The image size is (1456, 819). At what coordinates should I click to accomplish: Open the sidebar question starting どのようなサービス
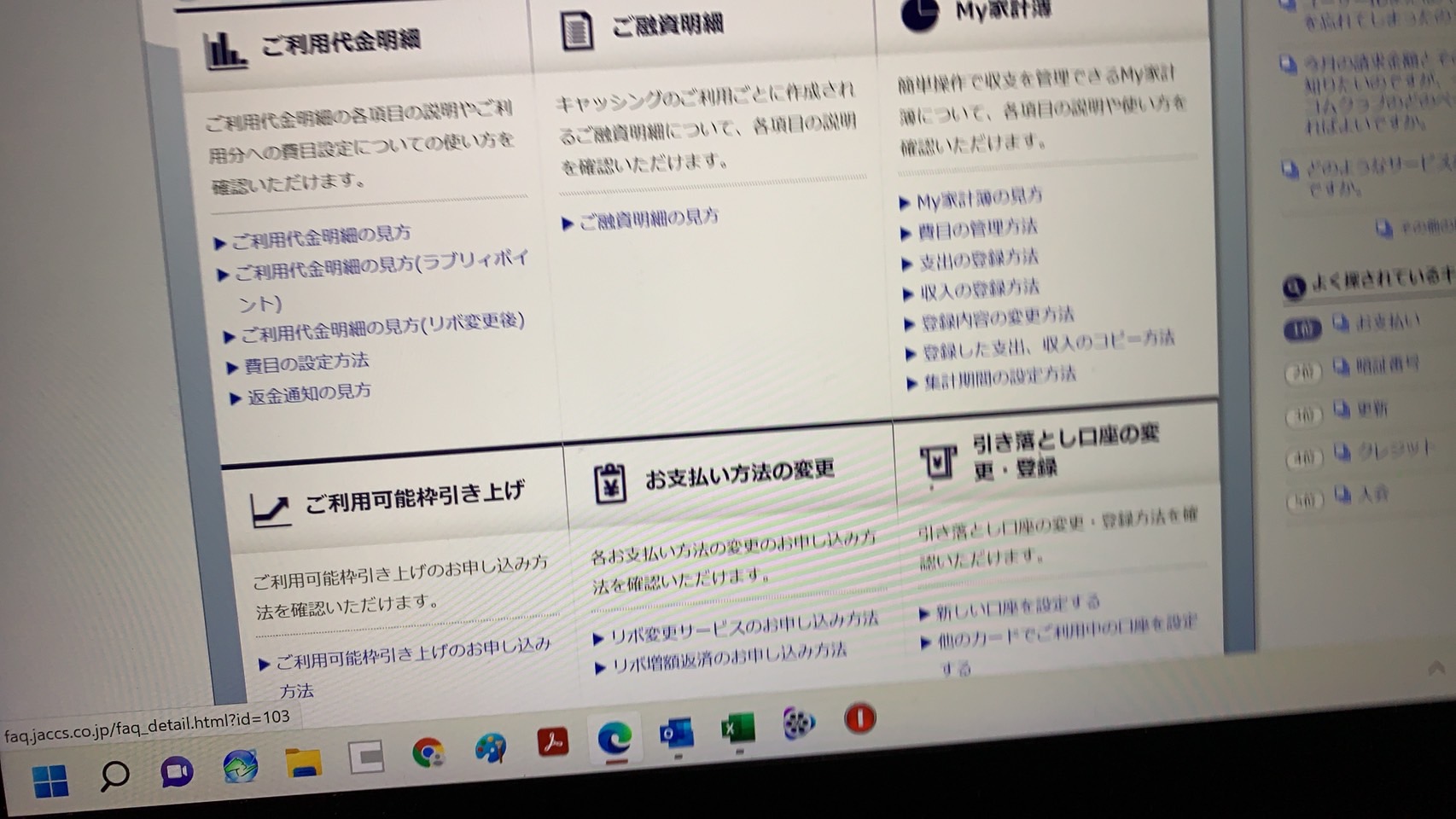pyautogui.click(x=1380, y=176)
